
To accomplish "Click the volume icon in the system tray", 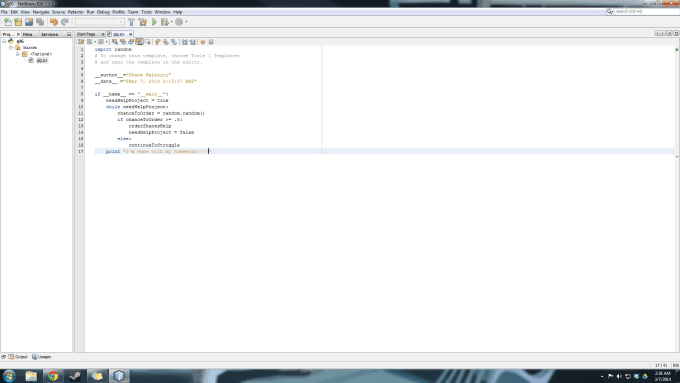I will point(619,376).
